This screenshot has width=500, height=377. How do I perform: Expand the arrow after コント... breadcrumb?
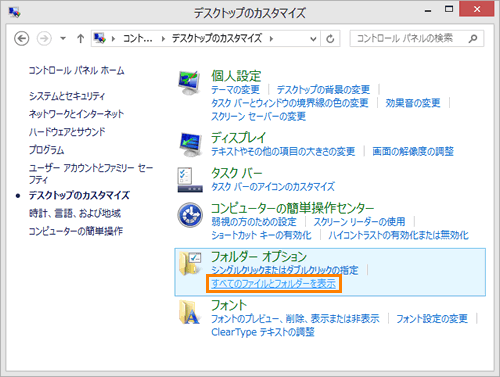click(x=163, y=39)
